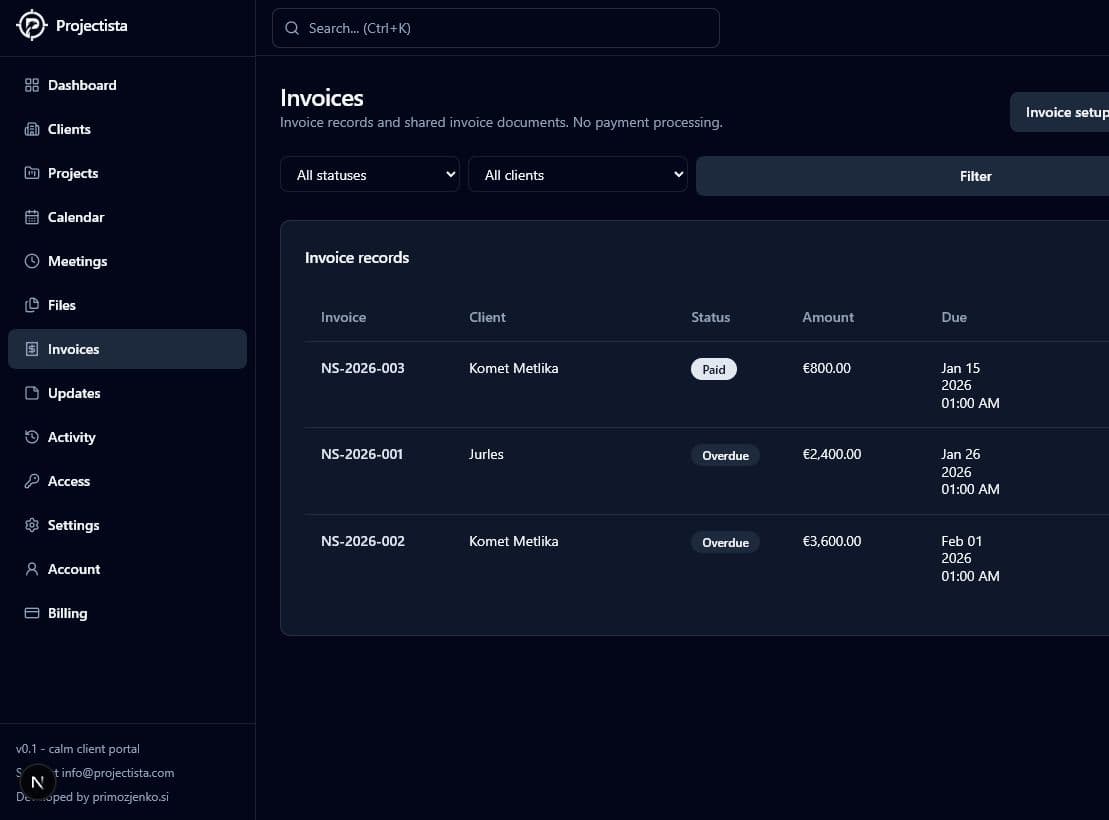Click the Dashboard grid icon
1109x820 pixels.
click(32, 85)
